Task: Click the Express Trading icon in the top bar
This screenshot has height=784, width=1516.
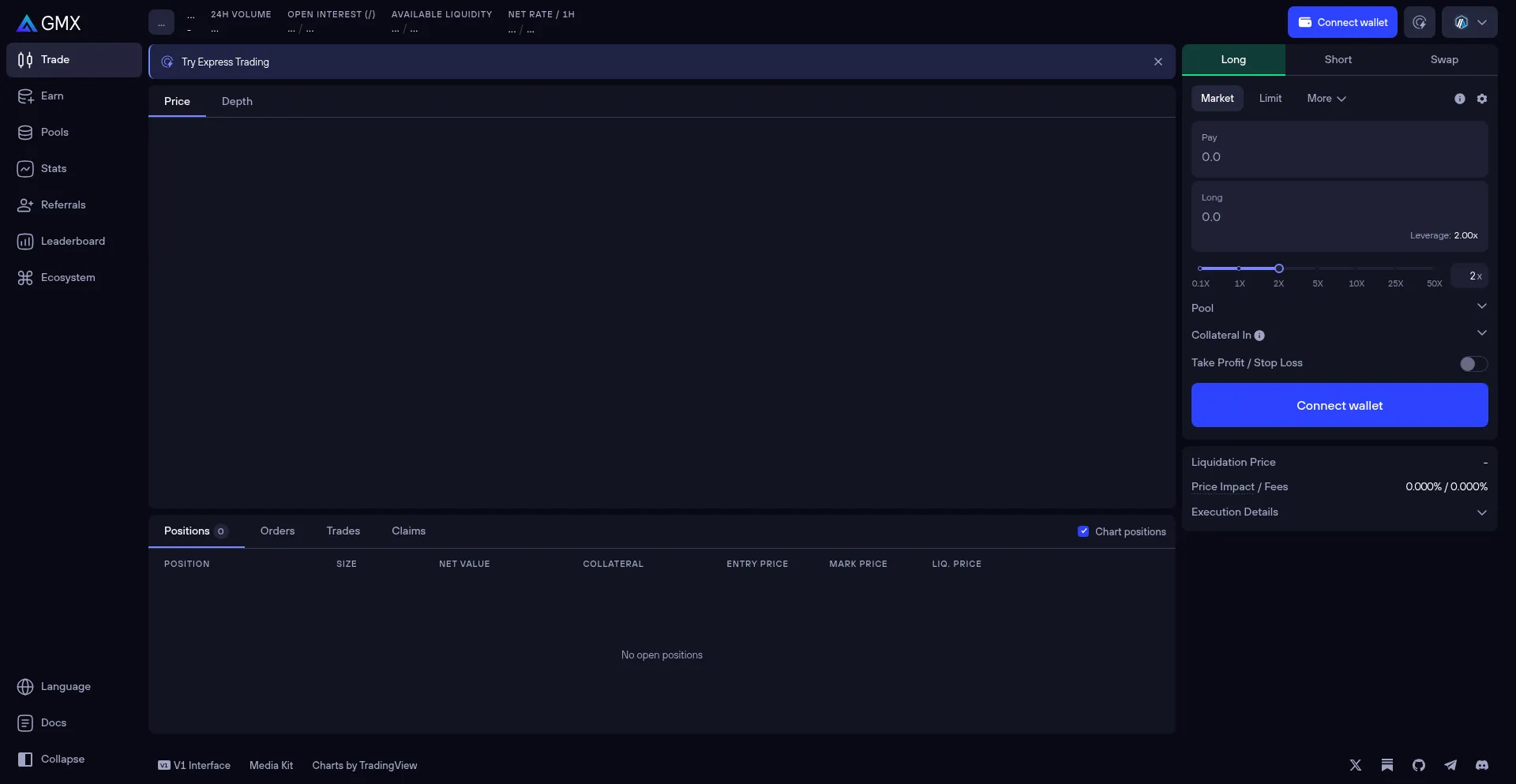Action: [x=1419, y=22]
